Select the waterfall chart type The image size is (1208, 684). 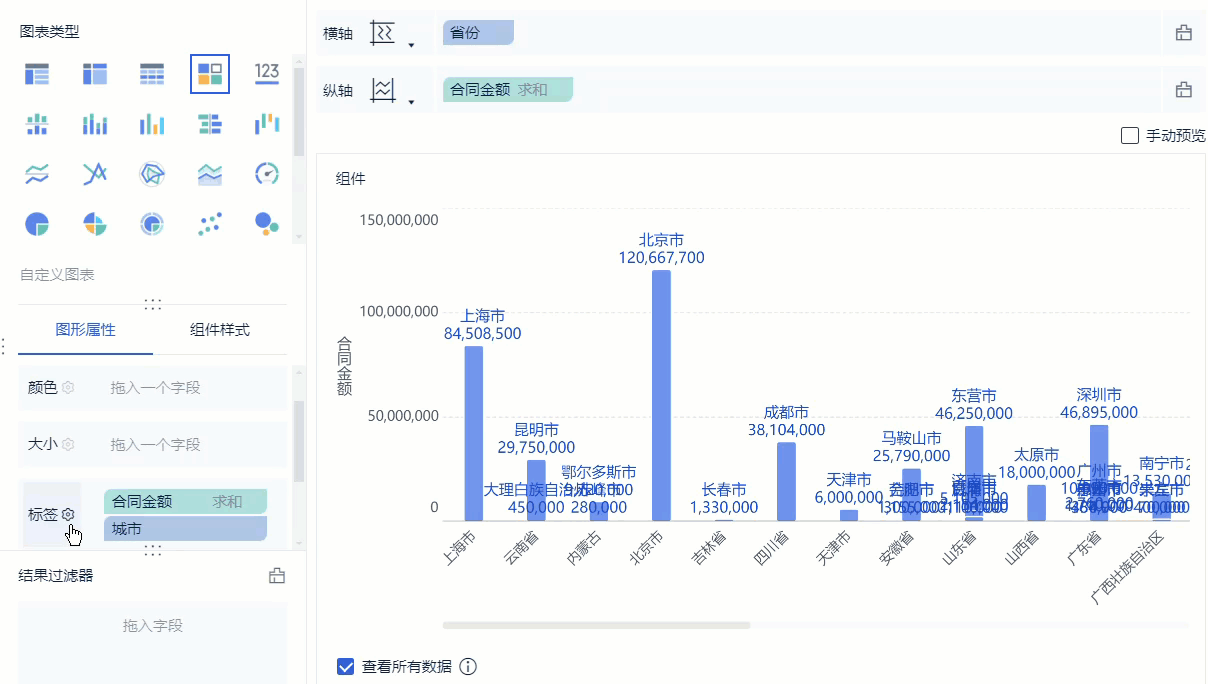tap(267, 123)
